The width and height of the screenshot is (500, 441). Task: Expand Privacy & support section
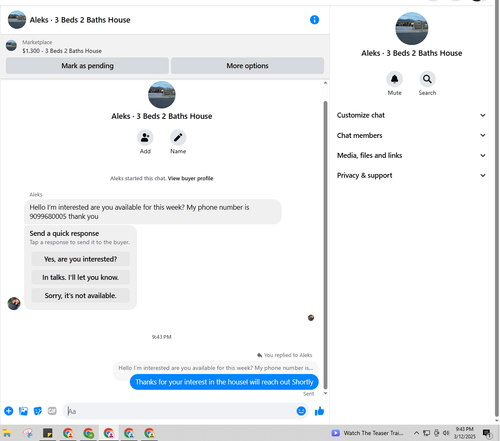click(x=411, y=175)
